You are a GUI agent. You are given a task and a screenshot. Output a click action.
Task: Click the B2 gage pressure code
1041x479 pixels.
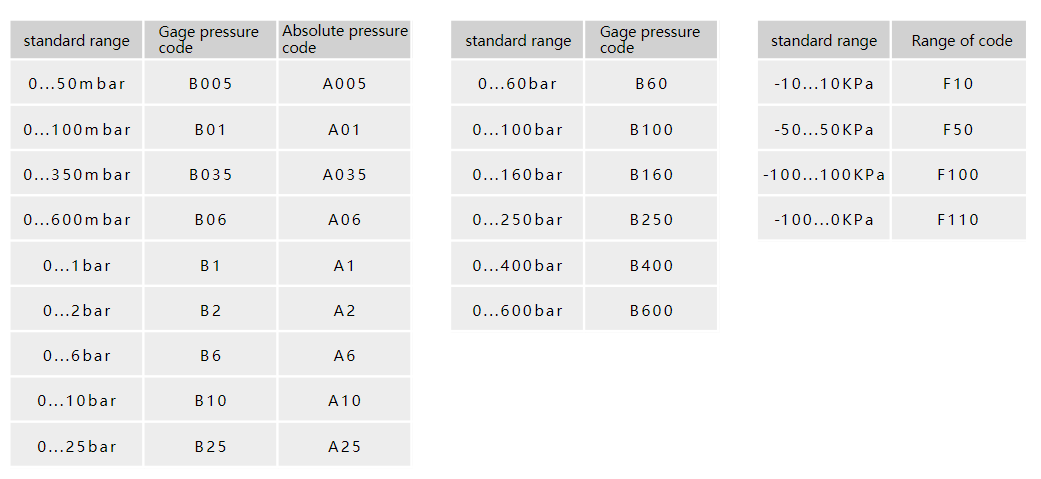click(210, 311)
